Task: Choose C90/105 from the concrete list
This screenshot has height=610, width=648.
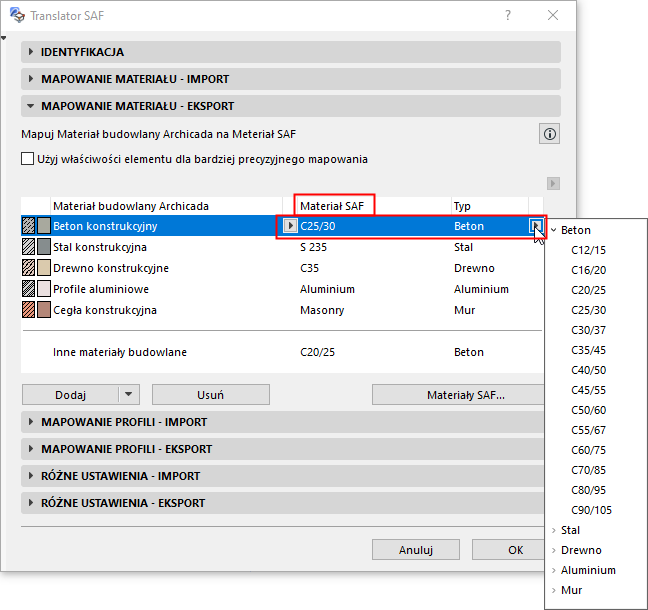Action: 591,510
